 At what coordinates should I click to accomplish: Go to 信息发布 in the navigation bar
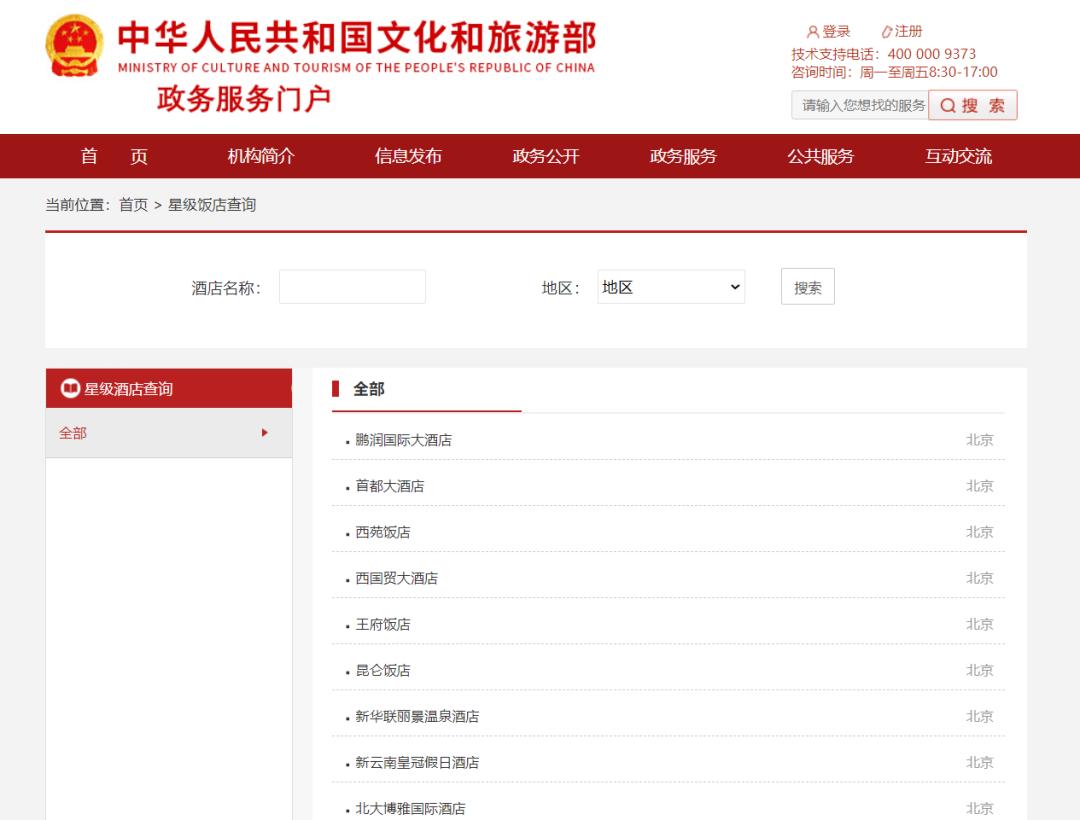pyautogui.click(x=408, y=156)
